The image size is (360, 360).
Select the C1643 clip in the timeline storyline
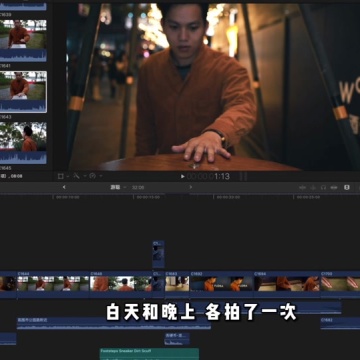click(x=177, y=284)
